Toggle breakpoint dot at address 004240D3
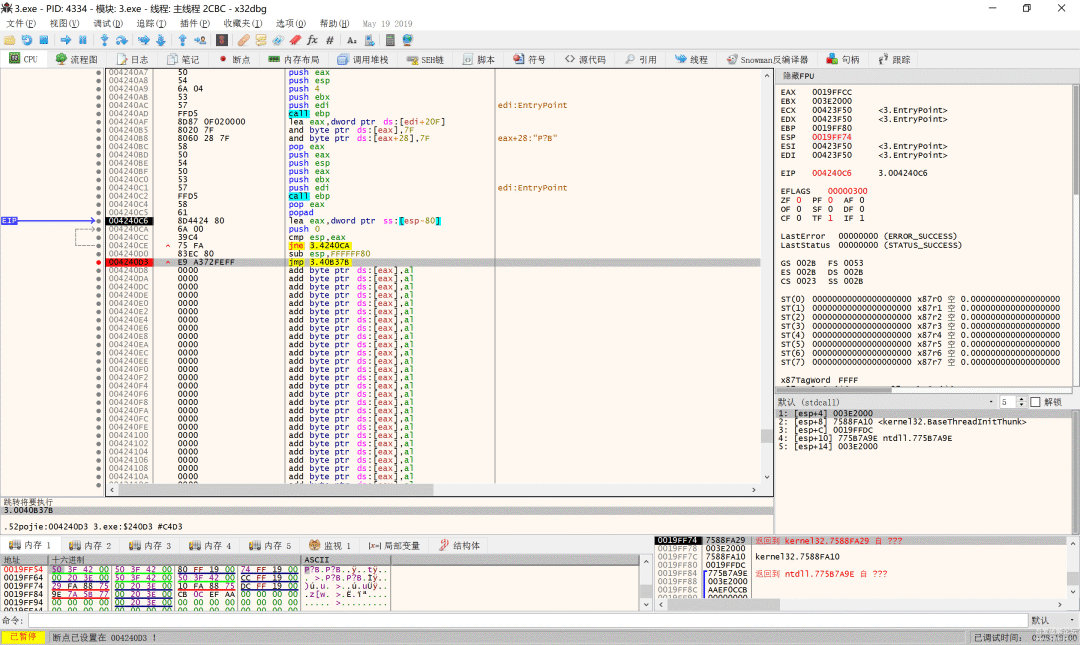1080x645 pixels. pos(98,262)
